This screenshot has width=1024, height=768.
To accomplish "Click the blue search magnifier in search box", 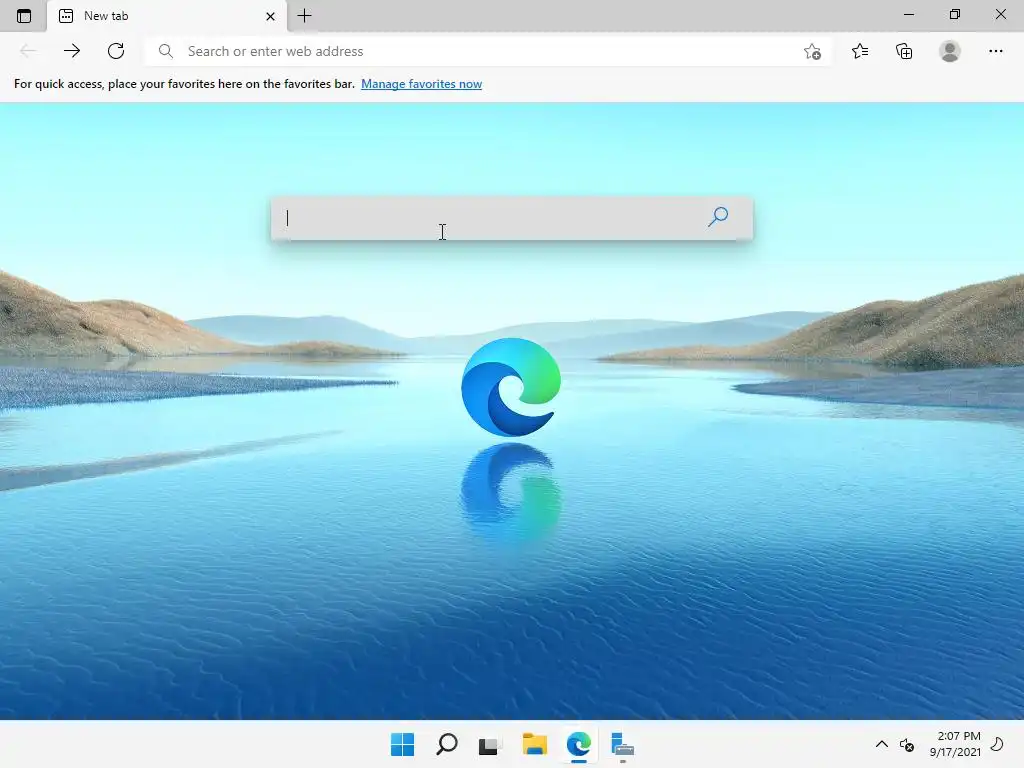I will (718, 217).
